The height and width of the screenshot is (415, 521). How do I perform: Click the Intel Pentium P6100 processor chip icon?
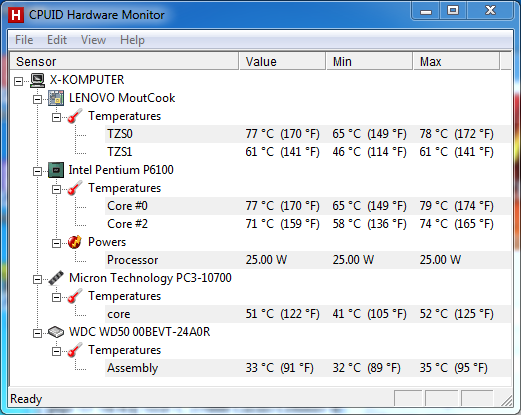point(56,170)
